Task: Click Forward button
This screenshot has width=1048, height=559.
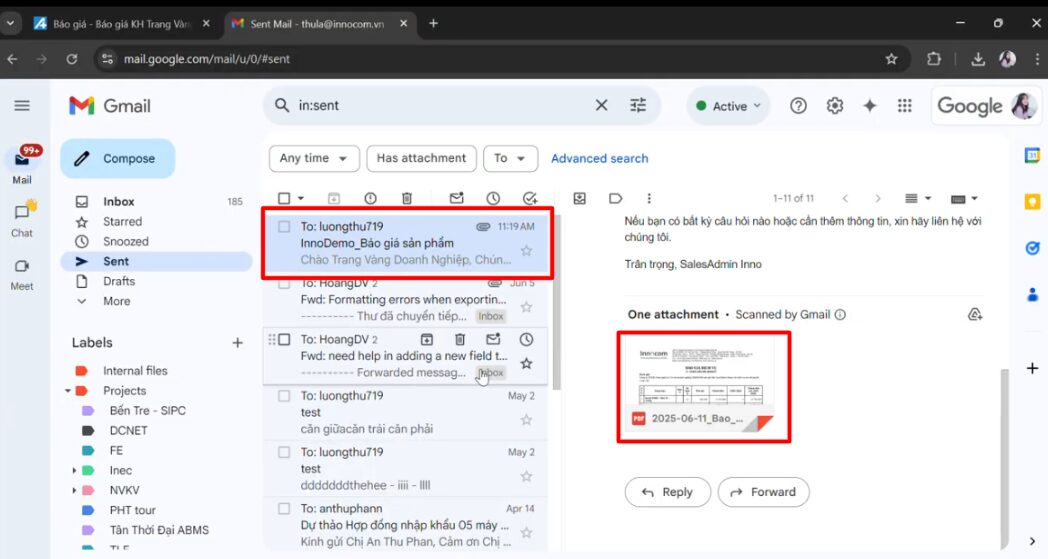Action: (763, 492)
